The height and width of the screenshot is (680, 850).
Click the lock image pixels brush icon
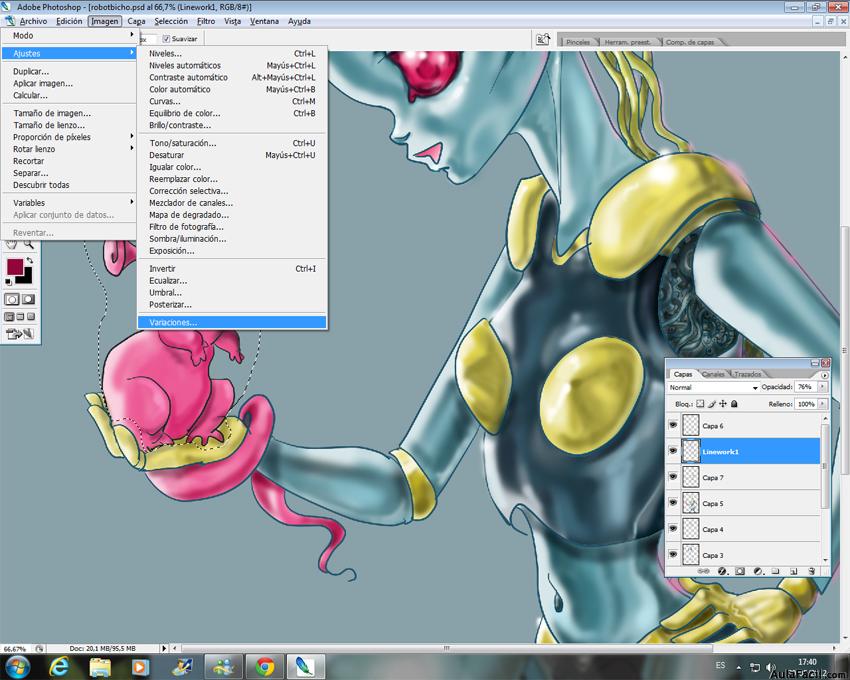click(712, 404)
